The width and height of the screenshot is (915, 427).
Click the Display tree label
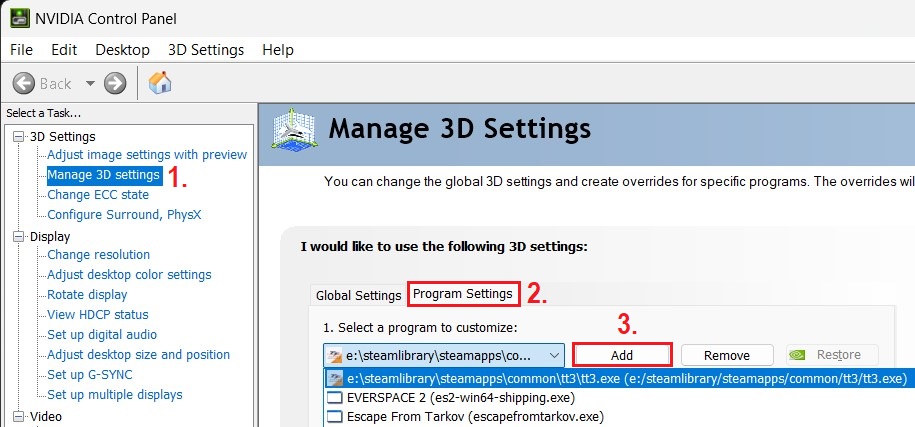(50, 236)
